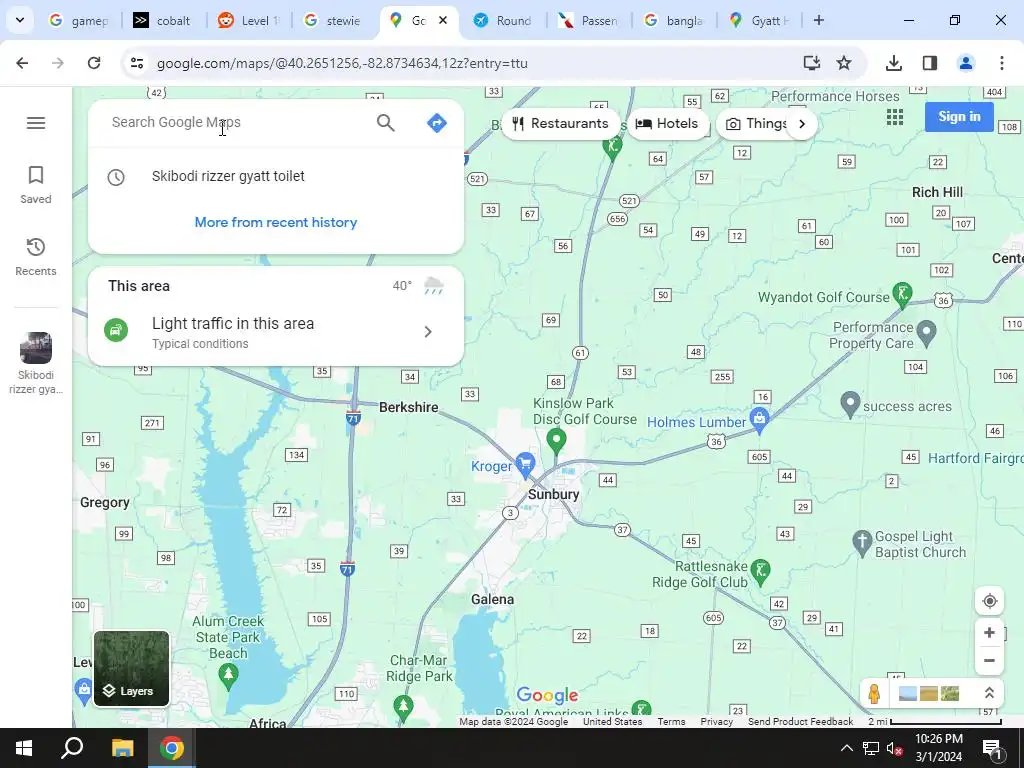Screen dimensions: 1024x768
Task: Bookmark this page with the star icon
Action: click(844, 63)
